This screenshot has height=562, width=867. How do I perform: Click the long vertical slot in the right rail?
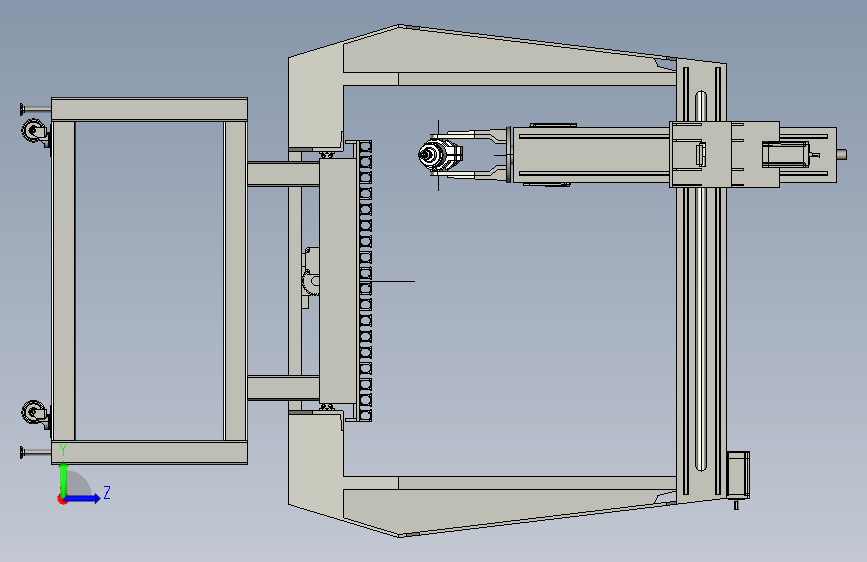(x=701, y=280)
